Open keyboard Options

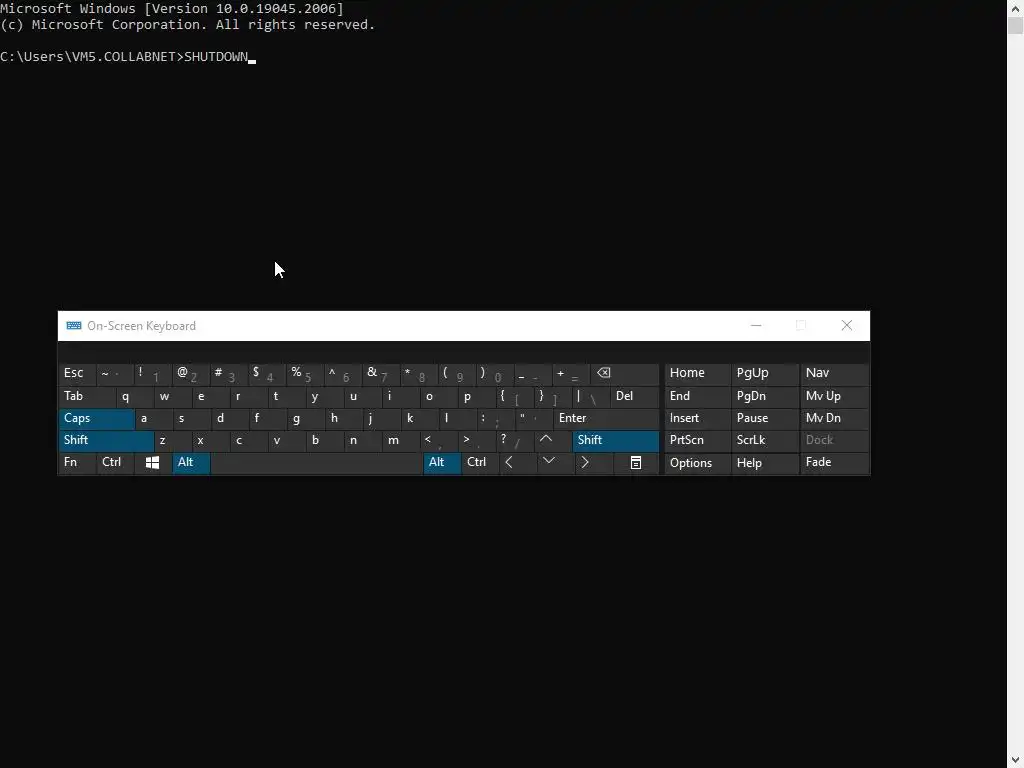(x=697, y=463)
